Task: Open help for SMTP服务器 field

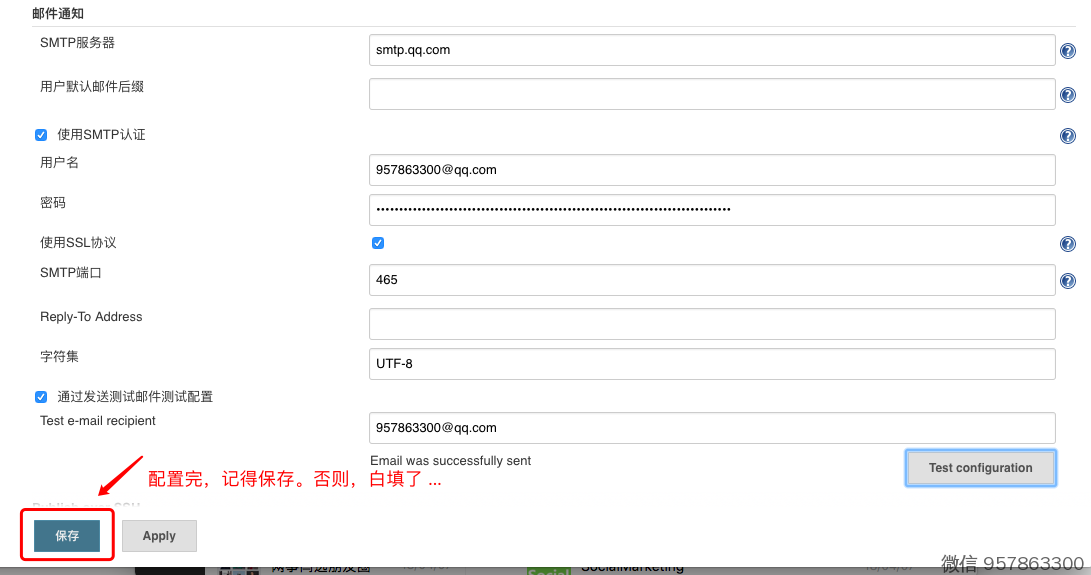Action: tap(1068, 51)
